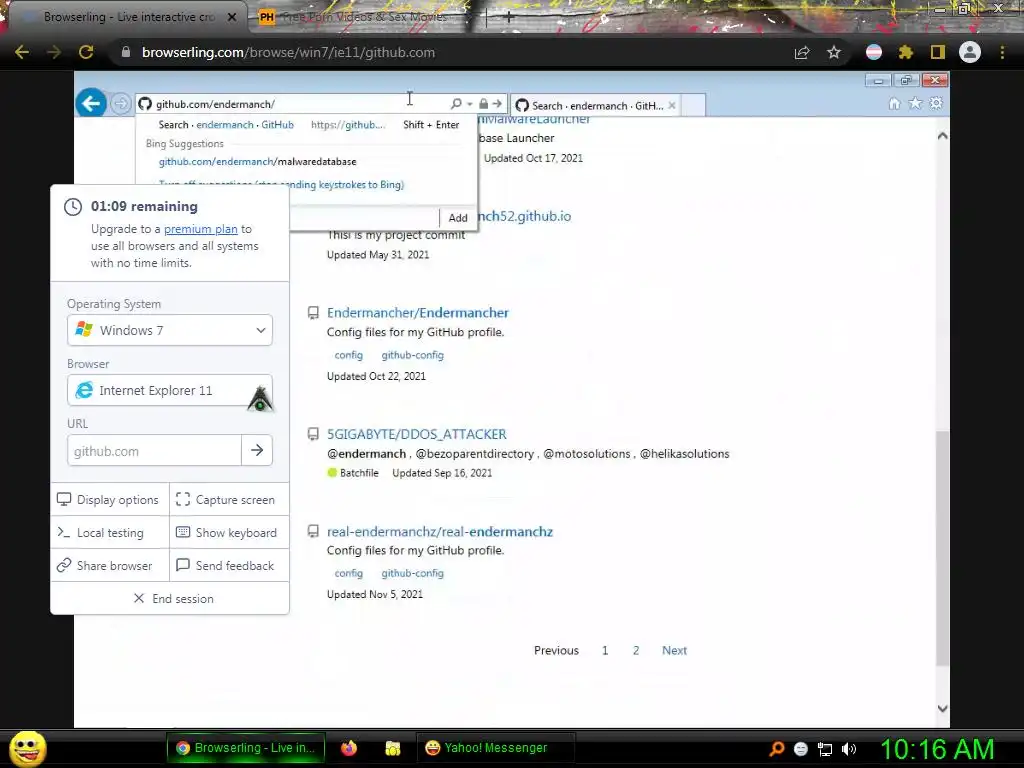Open Display options
Screen dimensions: 1024x768
tap(110, 500)
